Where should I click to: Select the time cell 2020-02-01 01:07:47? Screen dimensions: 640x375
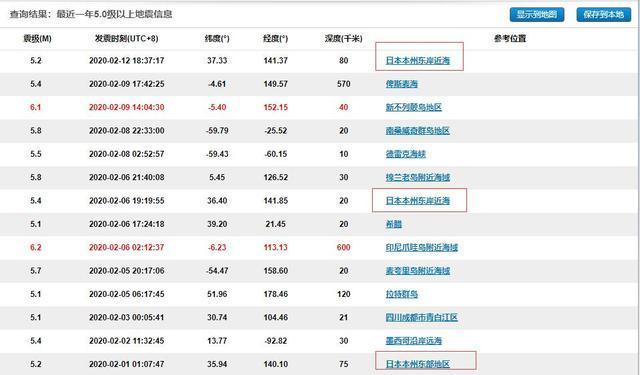(x=127, y=364)
